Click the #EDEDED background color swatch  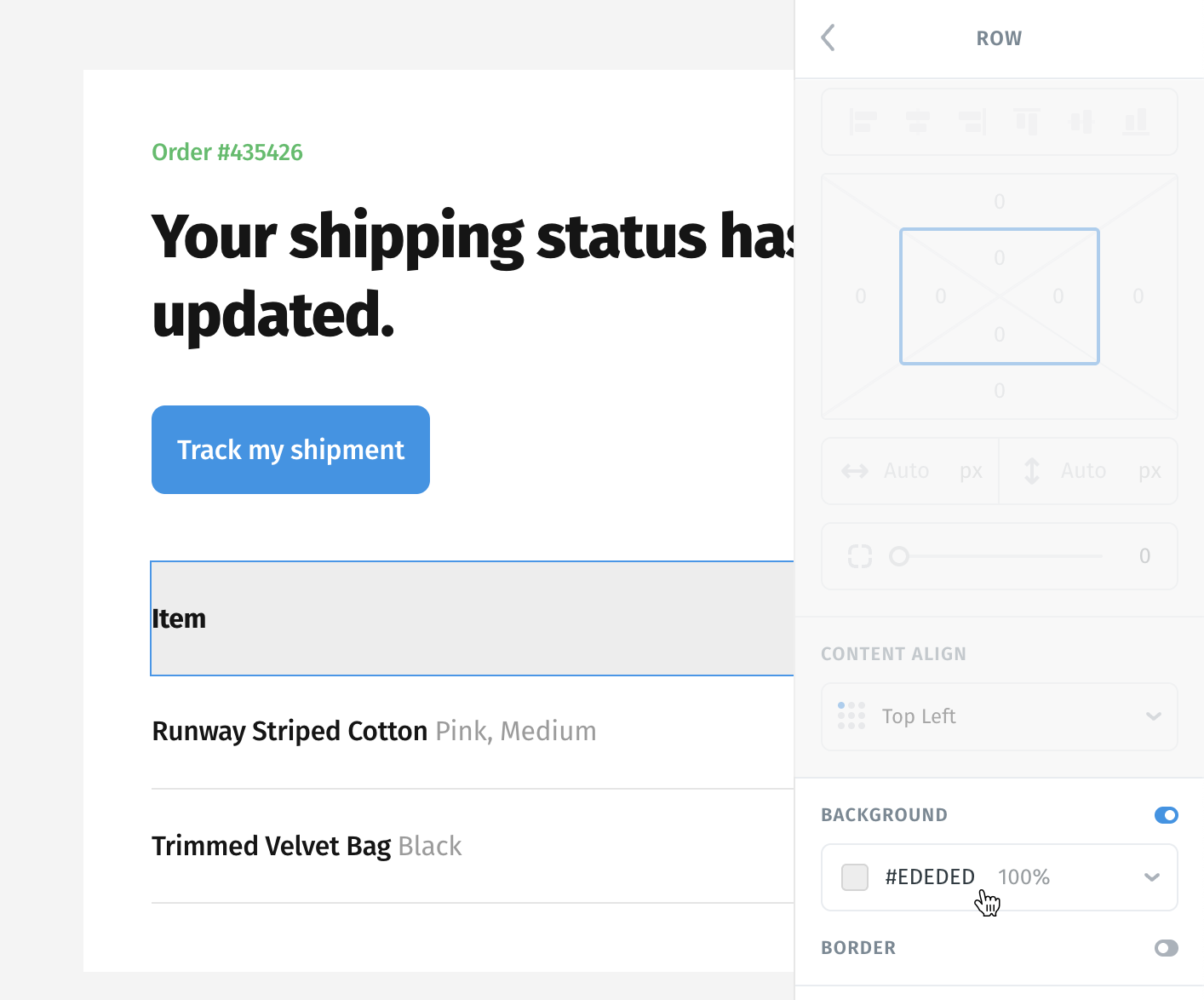tap(855, 876)
